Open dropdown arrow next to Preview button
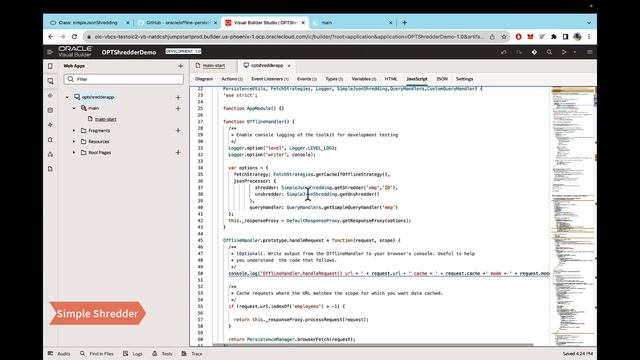The height and width of the screenshot is (360, 640). pyautogui.click(x=575, y=52)
